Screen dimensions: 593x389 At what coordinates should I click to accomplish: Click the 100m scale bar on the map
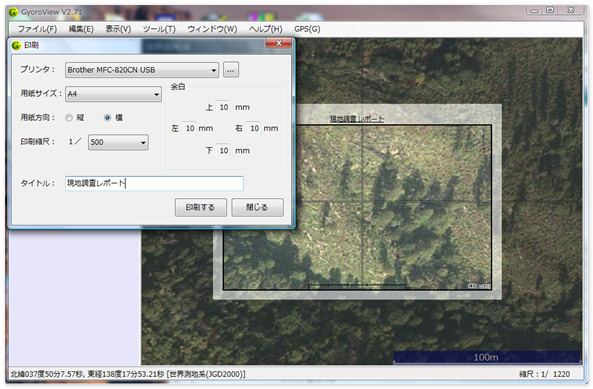tap(487, 357)
